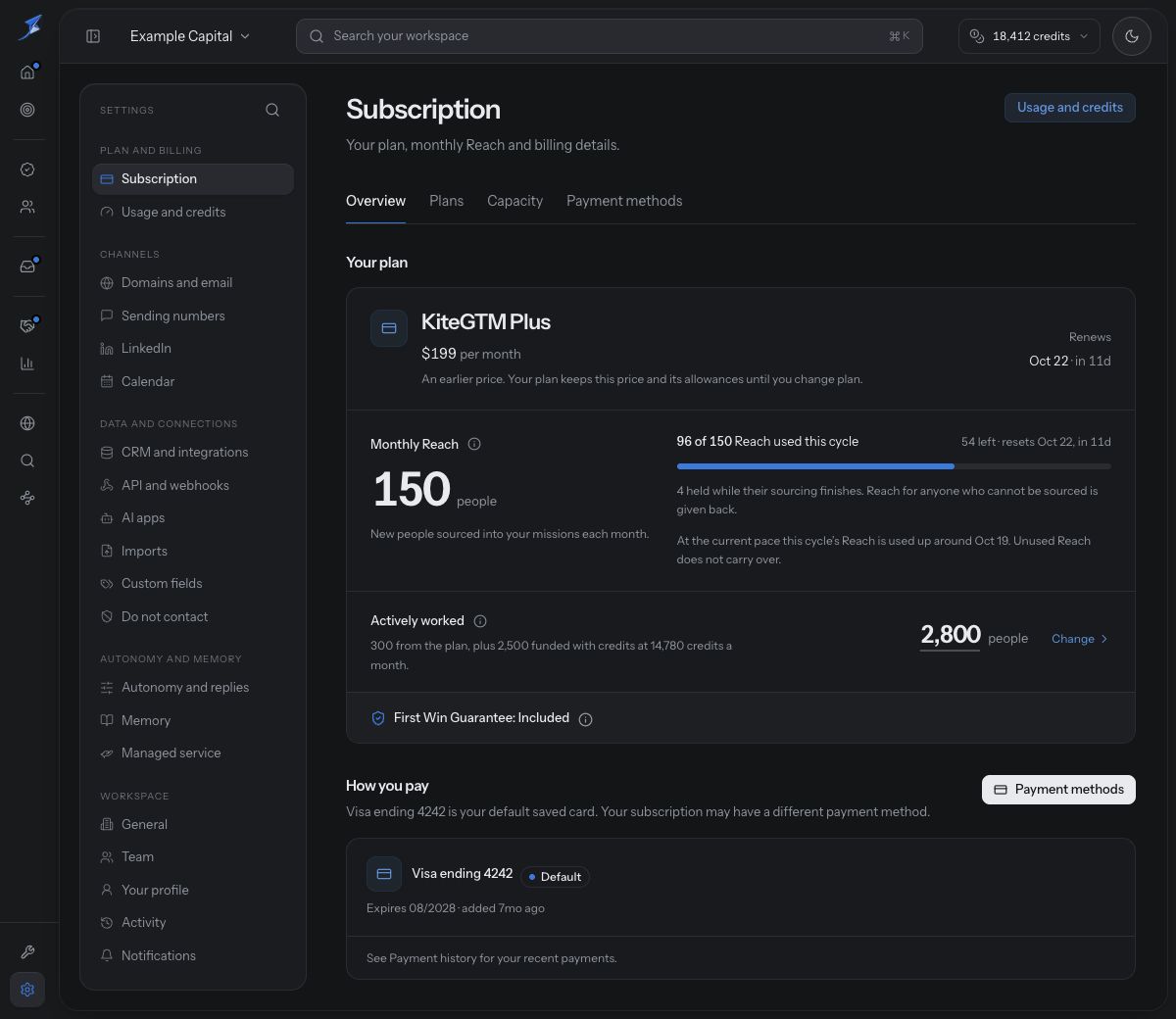Click the plan card icon beside KiteGTM Plus
The image size is (1176, 1019).
389,328
